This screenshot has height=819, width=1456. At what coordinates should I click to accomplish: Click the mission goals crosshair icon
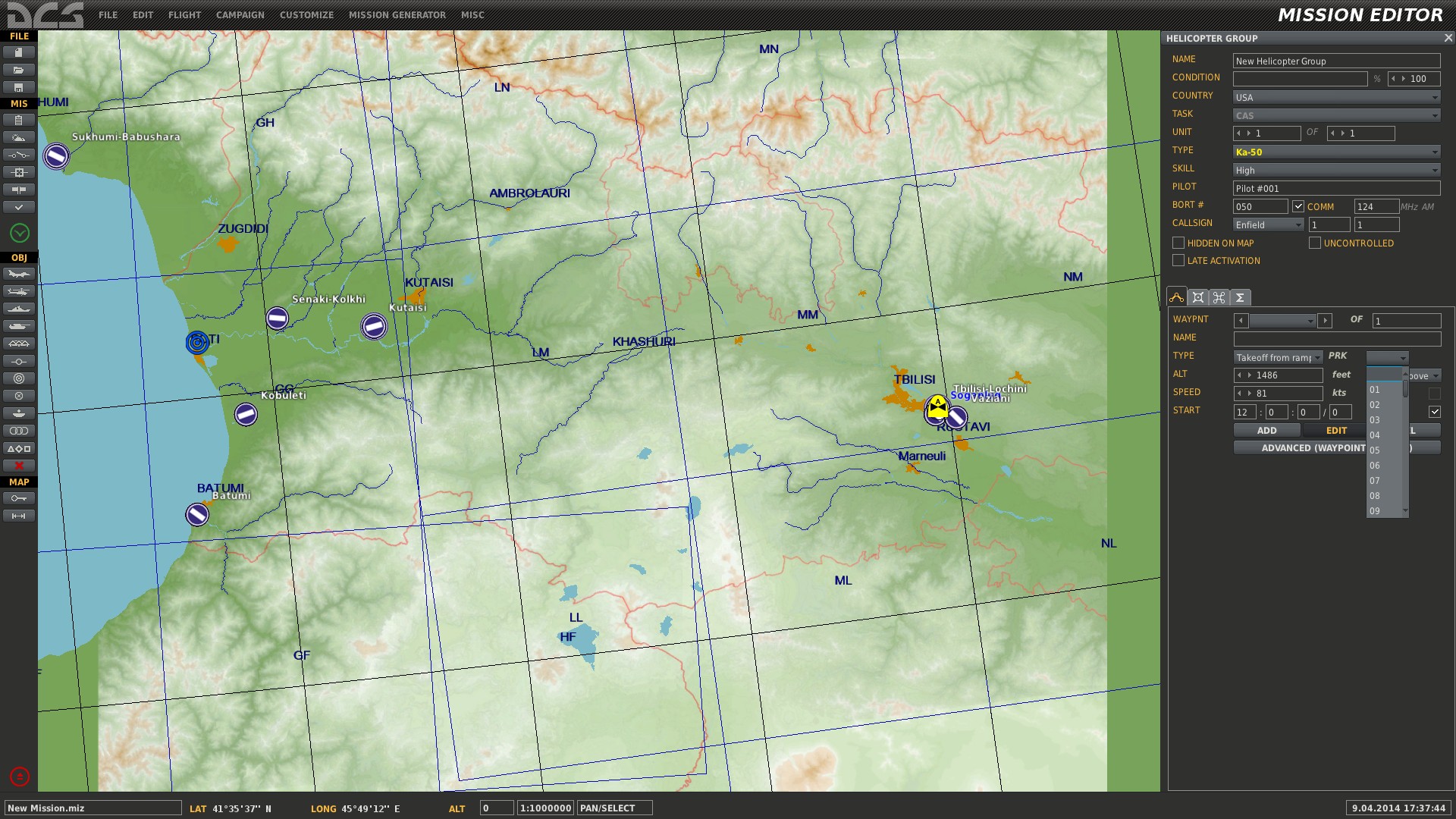coord(19,172)
